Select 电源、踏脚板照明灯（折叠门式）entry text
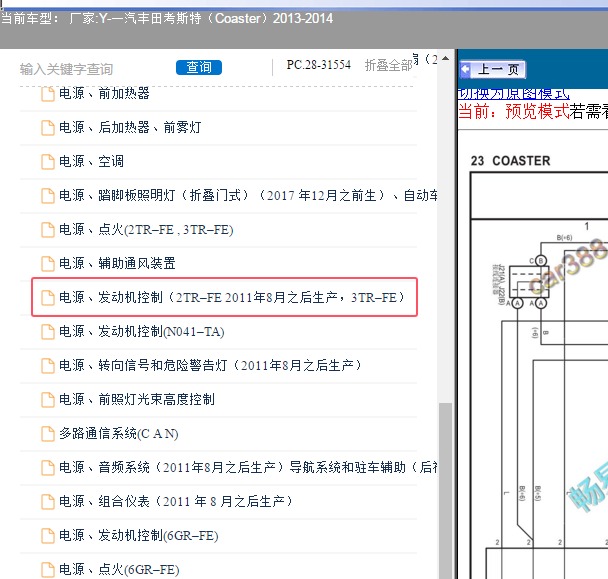This screenshot has width=608, height=579. coord(248,195)
